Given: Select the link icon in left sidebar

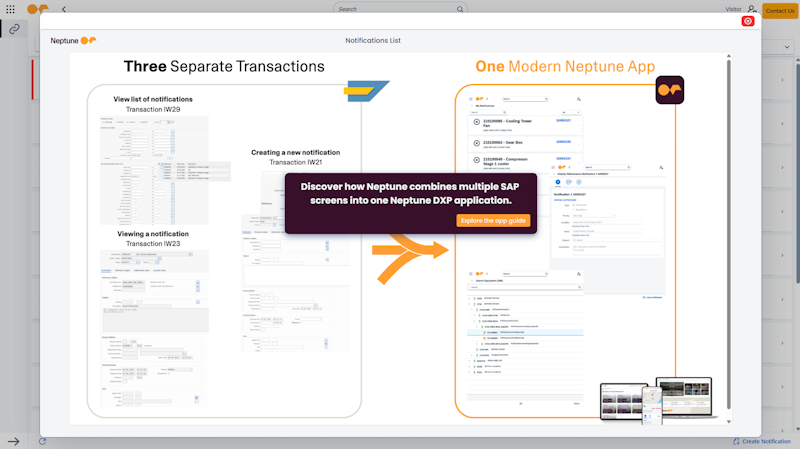Looking at the screenshot, I should click(14, 29).
